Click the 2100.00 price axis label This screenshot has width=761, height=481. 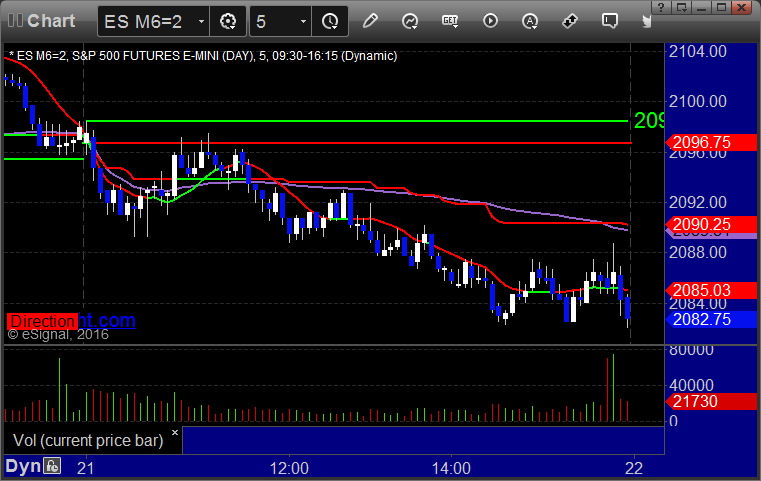697,101
